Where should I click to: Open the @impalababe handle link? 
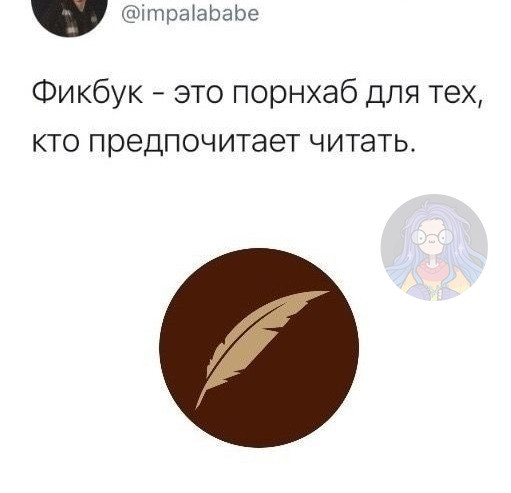[190, 14]
